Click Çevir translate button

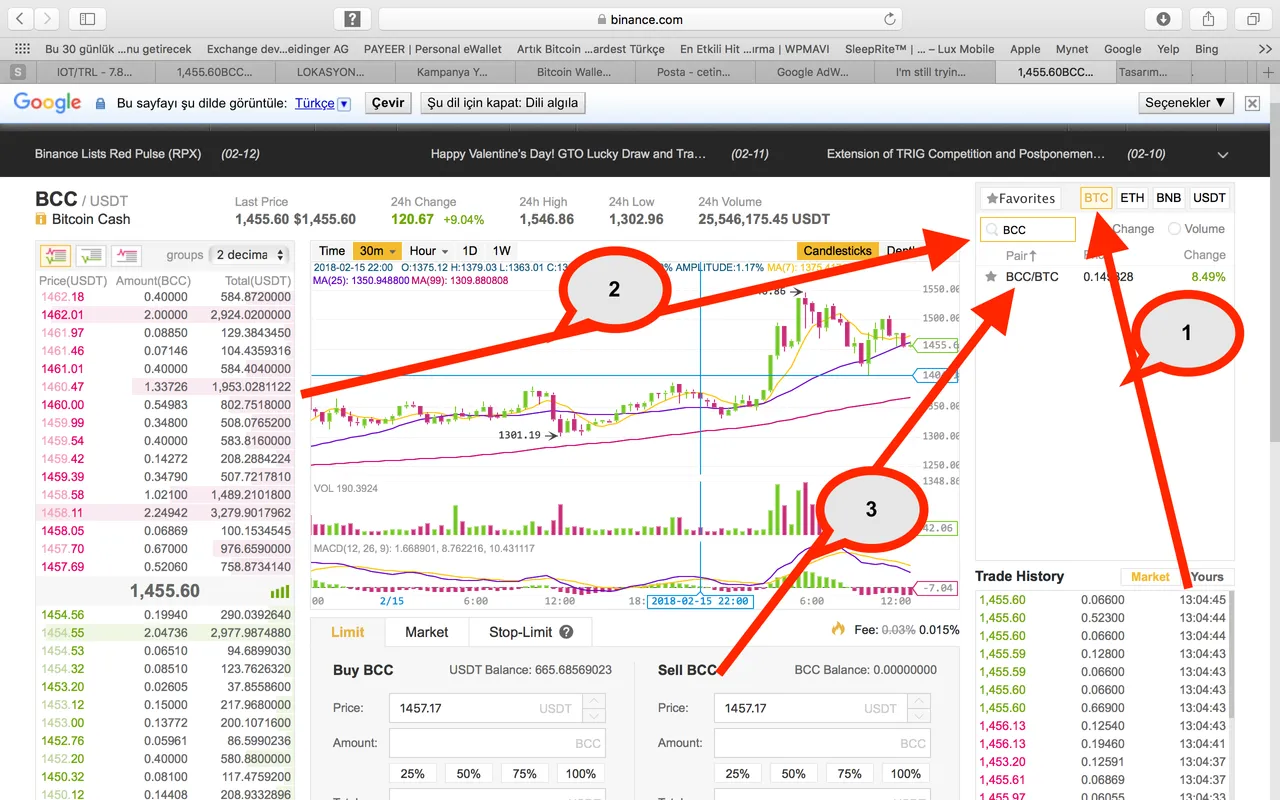tap(388, 103)
